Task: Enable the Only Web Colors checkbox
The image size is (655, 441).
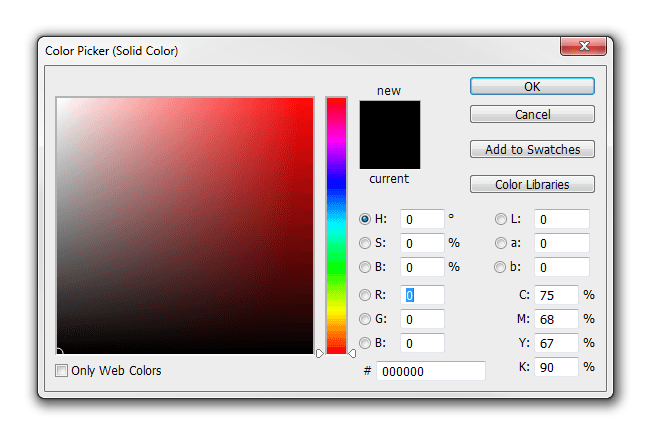Action: click(61, 370)
